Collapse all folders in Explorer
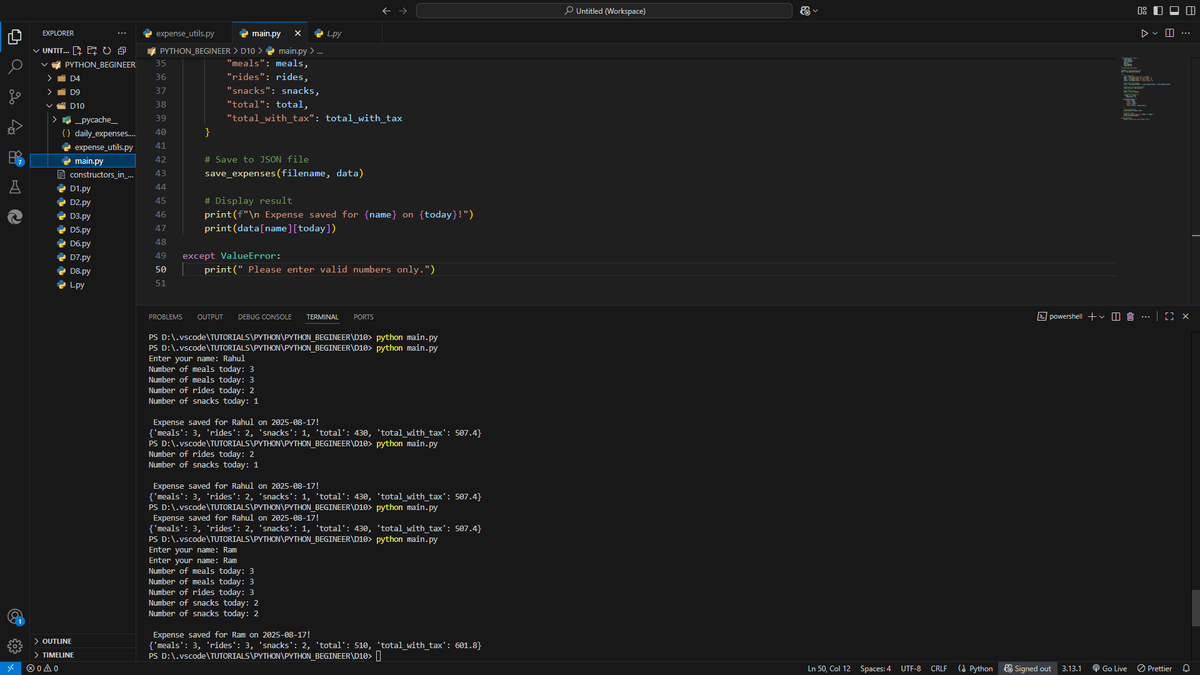 click(121, 51)
